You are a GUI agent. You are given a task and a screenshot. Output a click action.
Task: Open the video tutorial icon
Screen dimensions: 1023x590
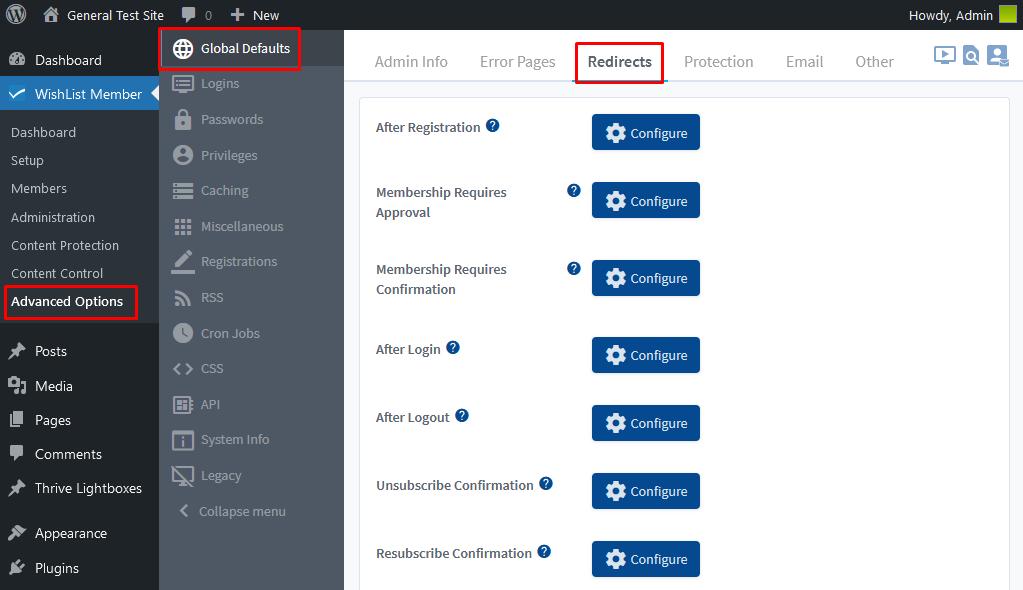coord(944,55)
